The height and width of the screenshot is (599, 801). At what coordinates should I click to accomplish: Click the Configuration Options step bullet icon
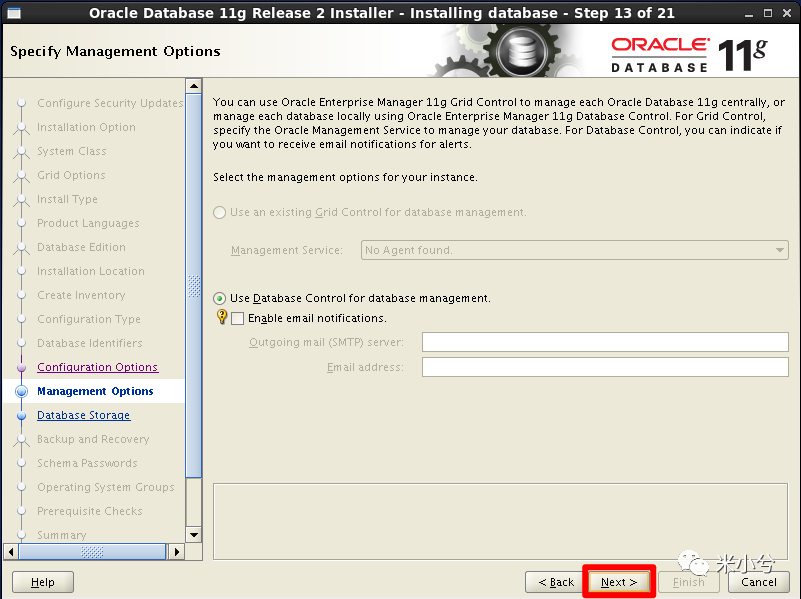[21, 367]
